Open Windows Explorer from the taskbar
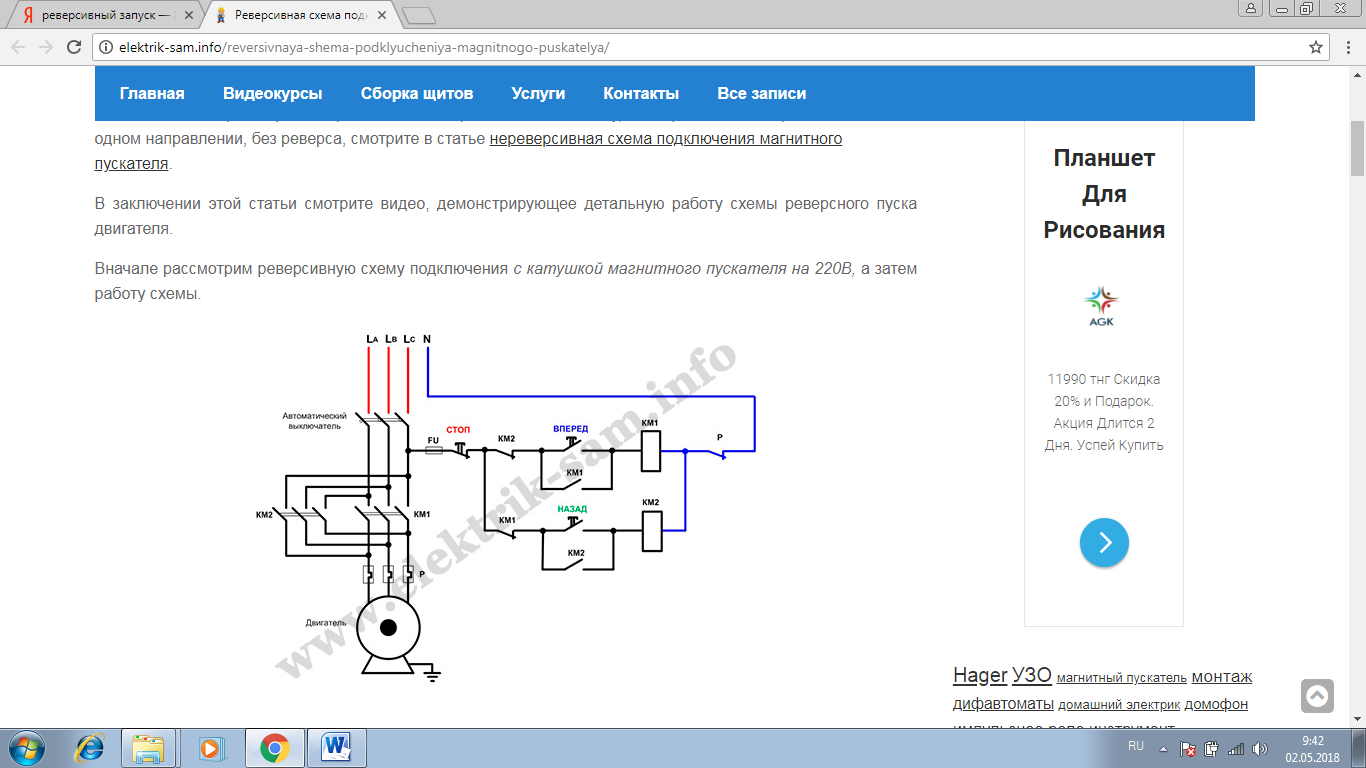Screen dimensions: 1366x768 (148, 748)
